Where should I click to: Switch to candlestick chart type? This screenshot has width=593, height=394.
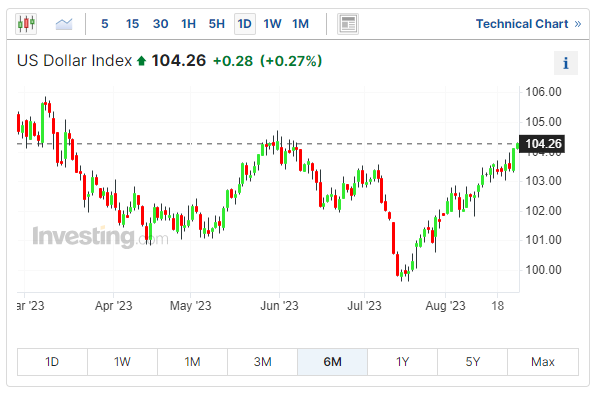point(26,24)
